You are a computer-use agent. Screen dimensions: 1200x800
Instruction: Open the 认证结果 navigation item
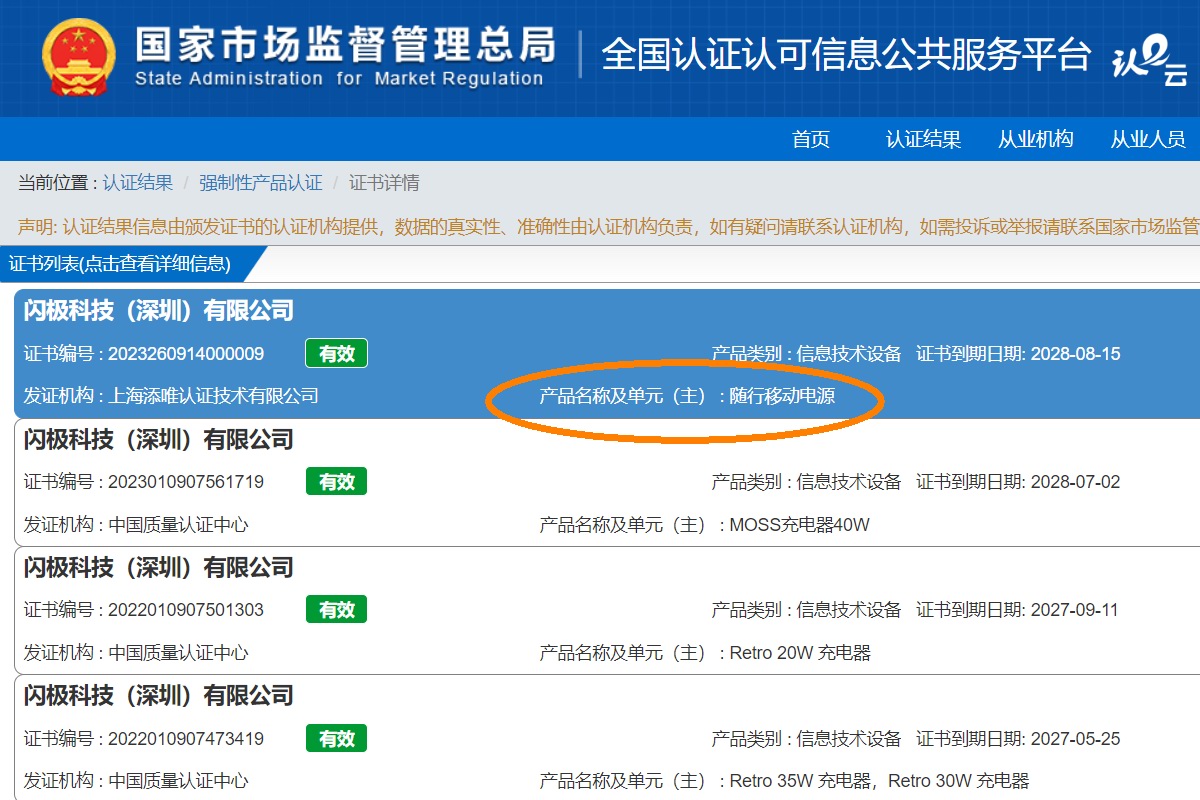pyautogui.click(x=923, y=139)
